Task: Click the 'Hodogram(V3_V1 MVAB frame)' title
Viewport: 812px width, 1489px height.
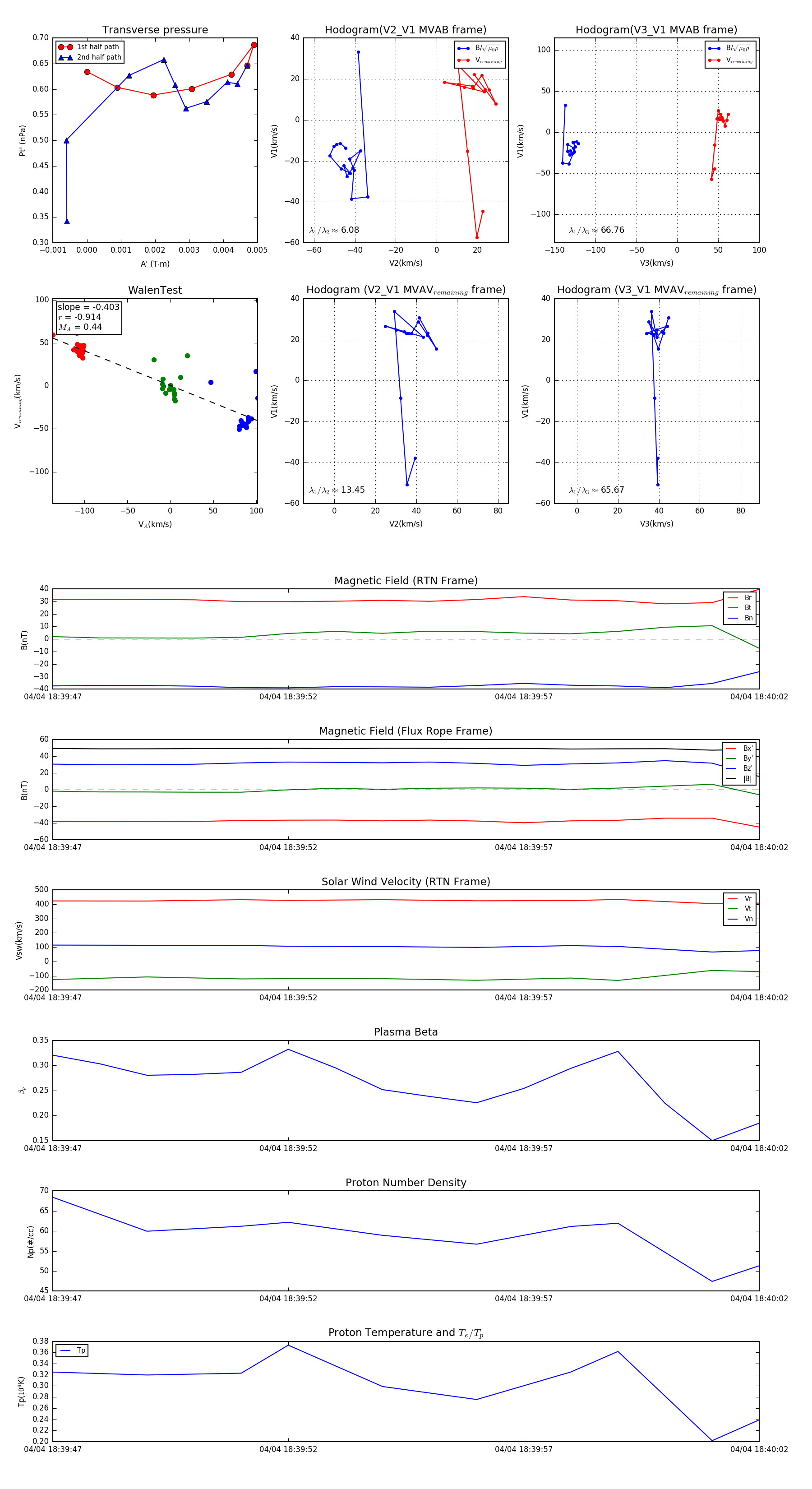Action: [656, 29]
